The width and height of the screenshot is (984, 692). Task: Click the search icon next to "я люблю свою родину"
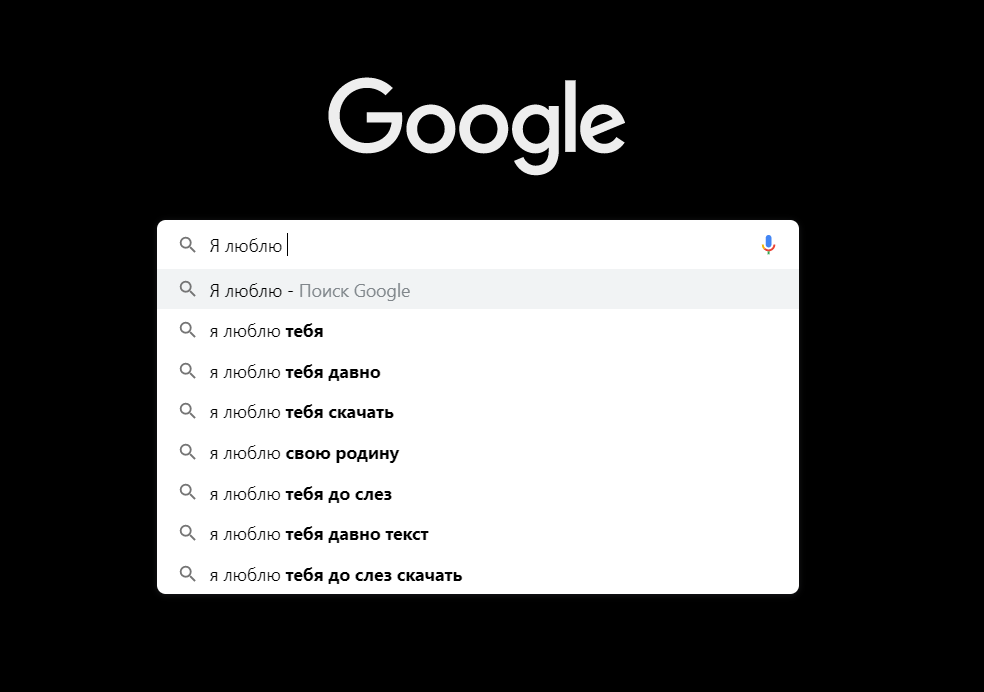tap(188, 453)
